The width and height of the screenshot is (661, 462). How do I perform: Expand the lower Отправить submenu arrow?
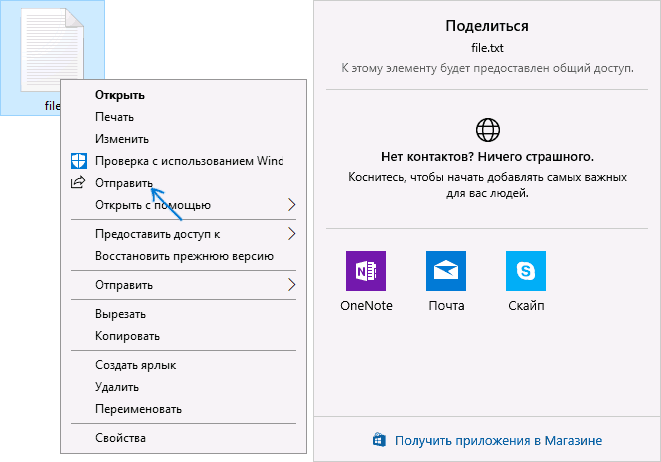click(291, 285)
